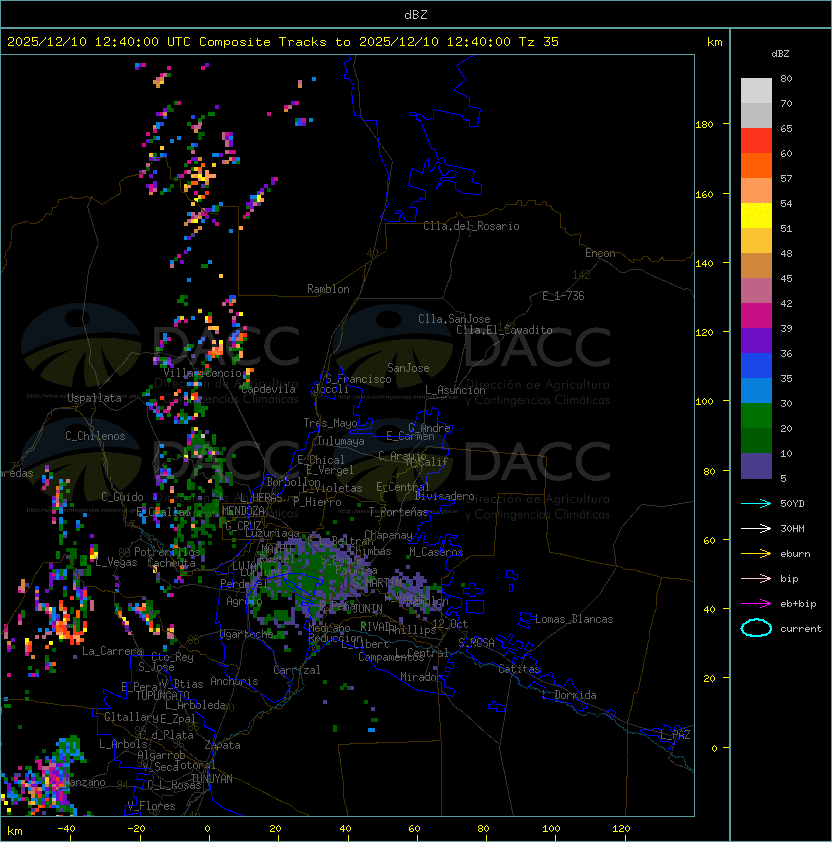Image resolution: width=832 pixels, height=842 pixels.
Task: Click the 'Encon' map label
Action: pos(600,253)
